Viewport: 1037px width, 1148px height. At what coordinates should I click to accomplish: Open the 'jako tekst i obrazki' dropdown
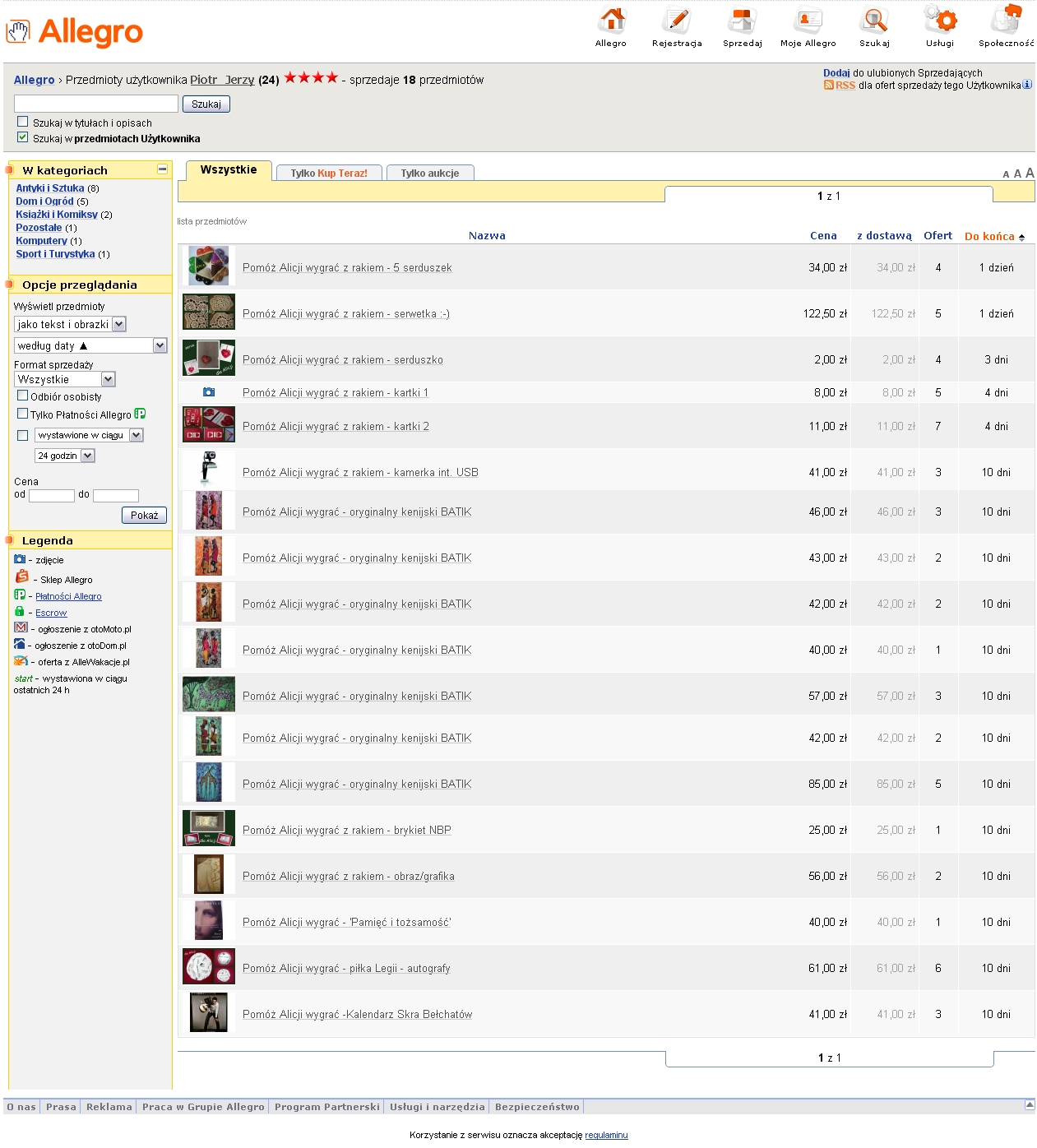coord(119,324)
